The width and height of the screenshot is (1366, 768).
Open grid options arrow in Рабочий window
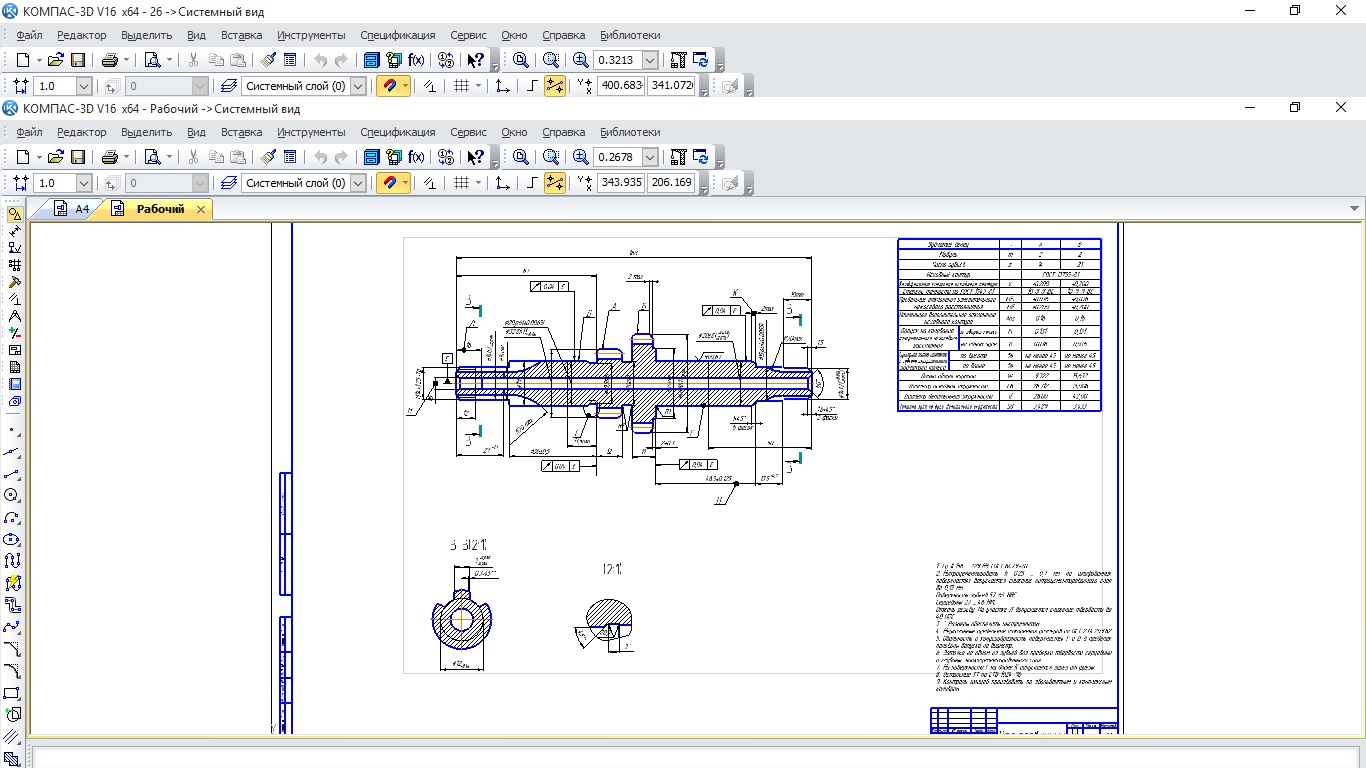pos(478,183)
